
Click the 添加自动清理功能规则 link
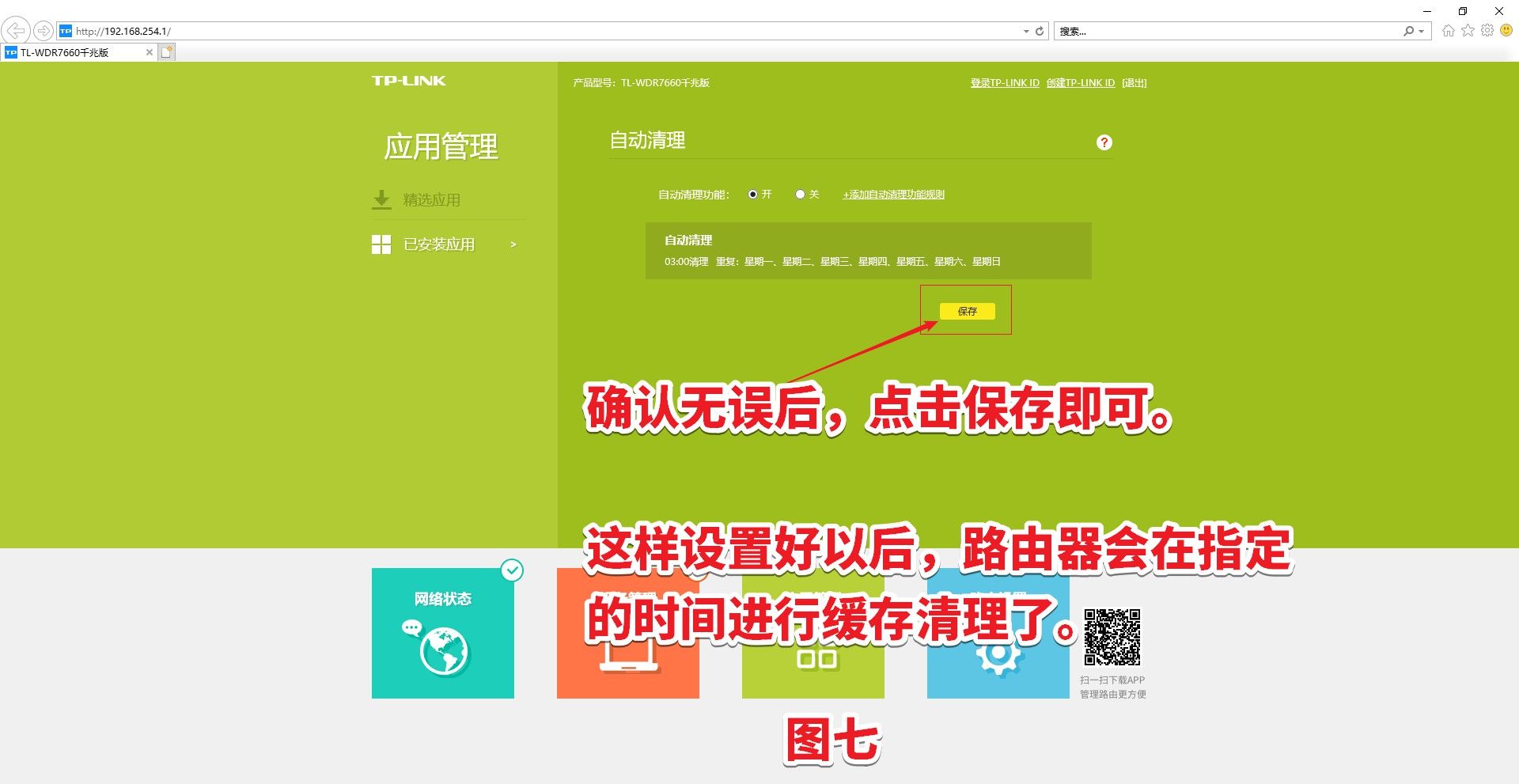893,195
